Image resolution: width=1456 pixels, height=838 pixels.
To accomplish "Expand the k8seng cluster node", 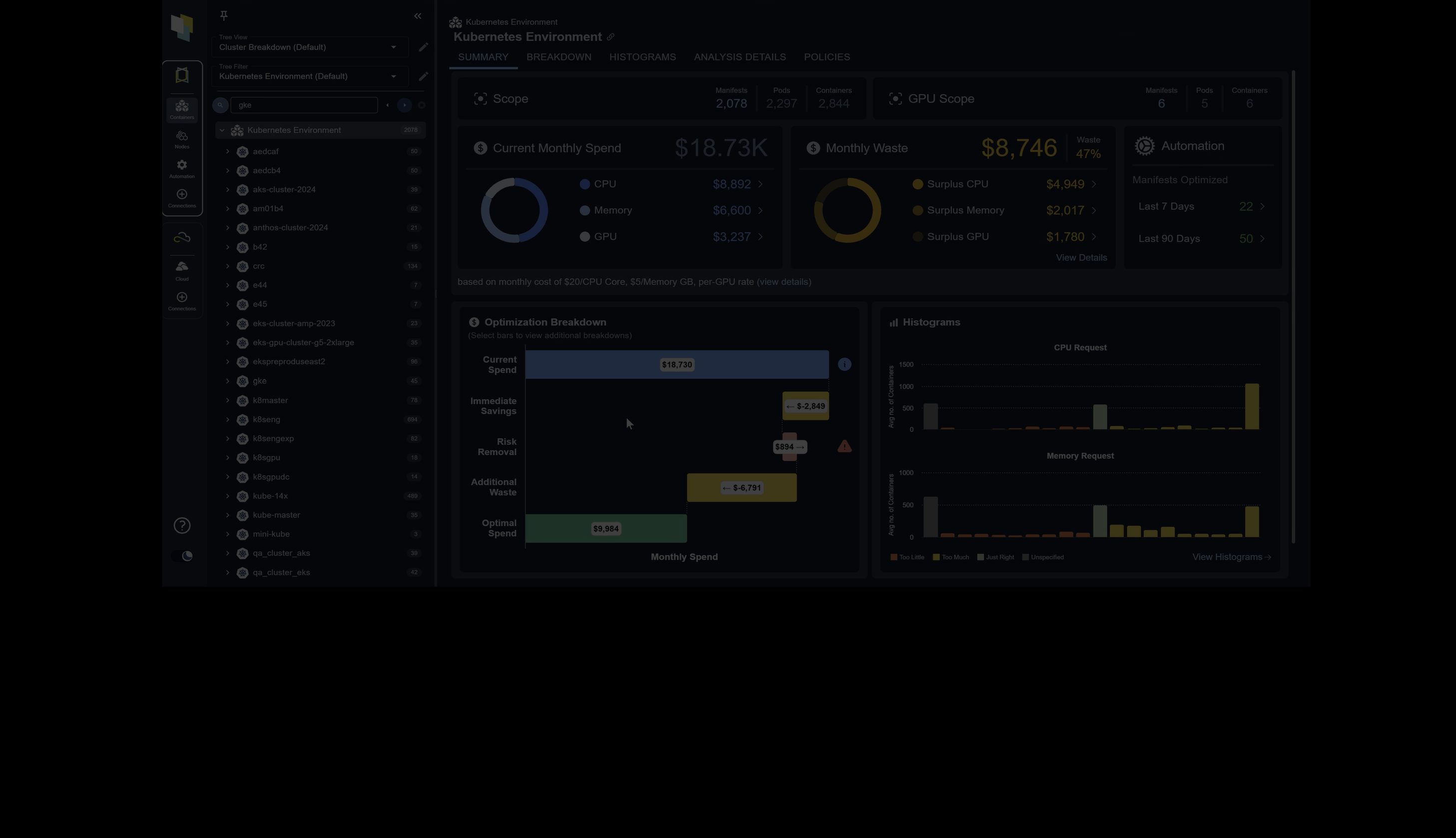I will [x=227, y=420].
